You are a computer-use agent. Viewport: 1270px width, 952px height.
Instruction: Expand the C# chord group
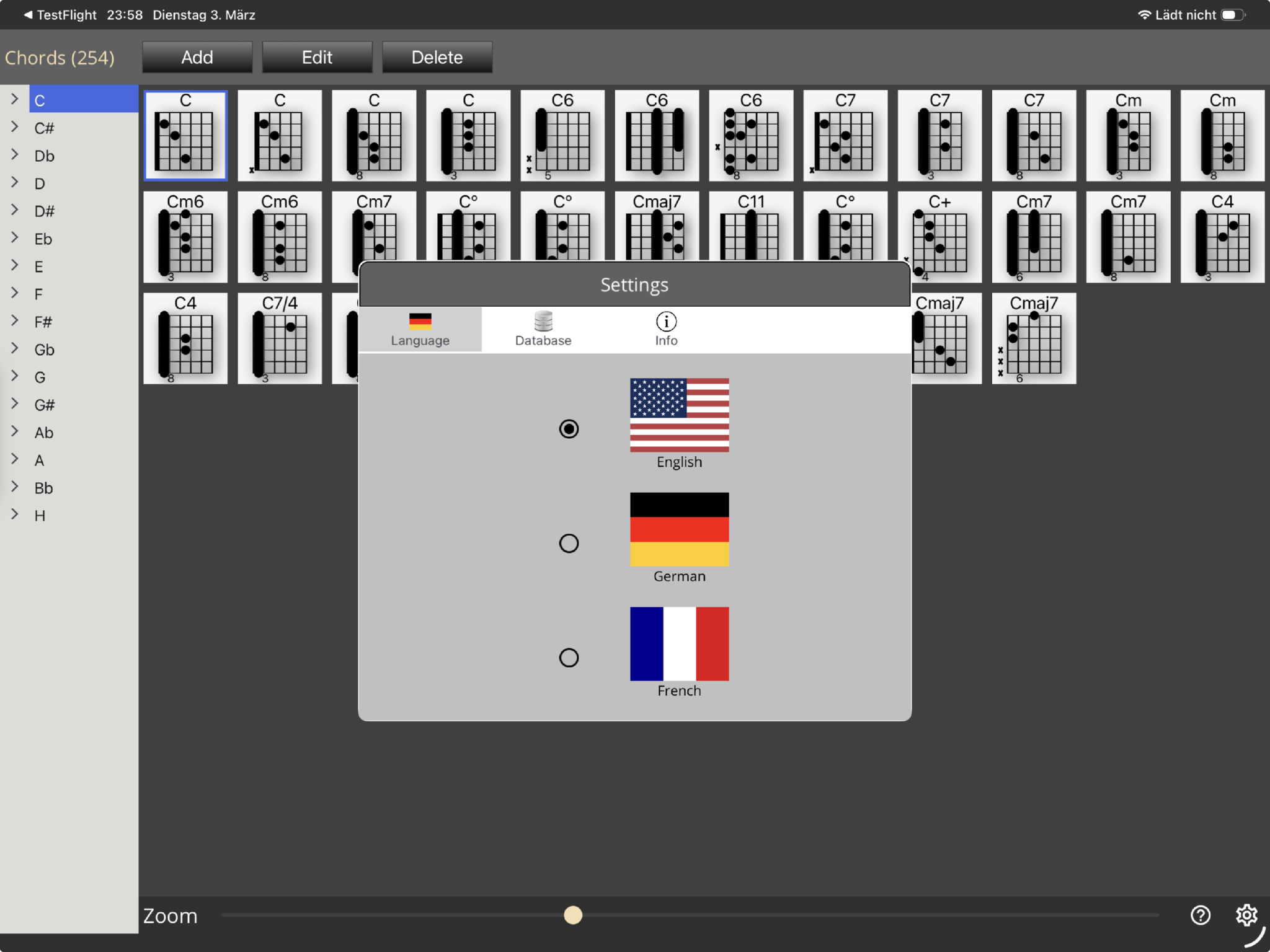pos(15,127)
